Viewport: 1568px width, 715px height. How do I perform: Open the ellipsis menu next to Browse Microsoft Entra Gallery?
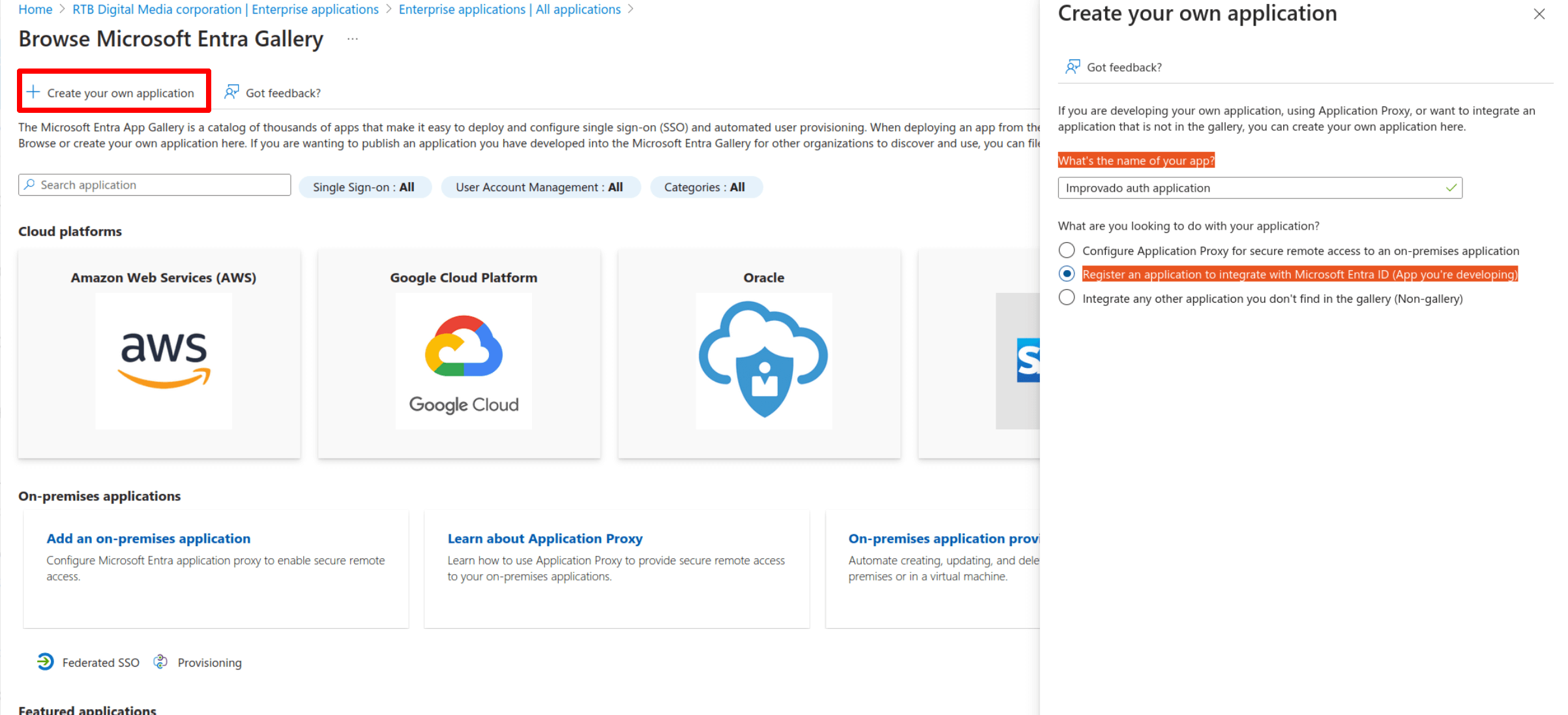(353, 39)
